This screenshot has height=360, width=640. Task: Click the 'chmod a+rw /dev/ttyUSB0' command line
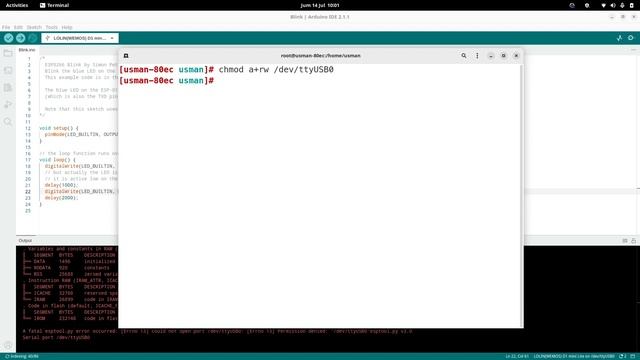[276, 69]
